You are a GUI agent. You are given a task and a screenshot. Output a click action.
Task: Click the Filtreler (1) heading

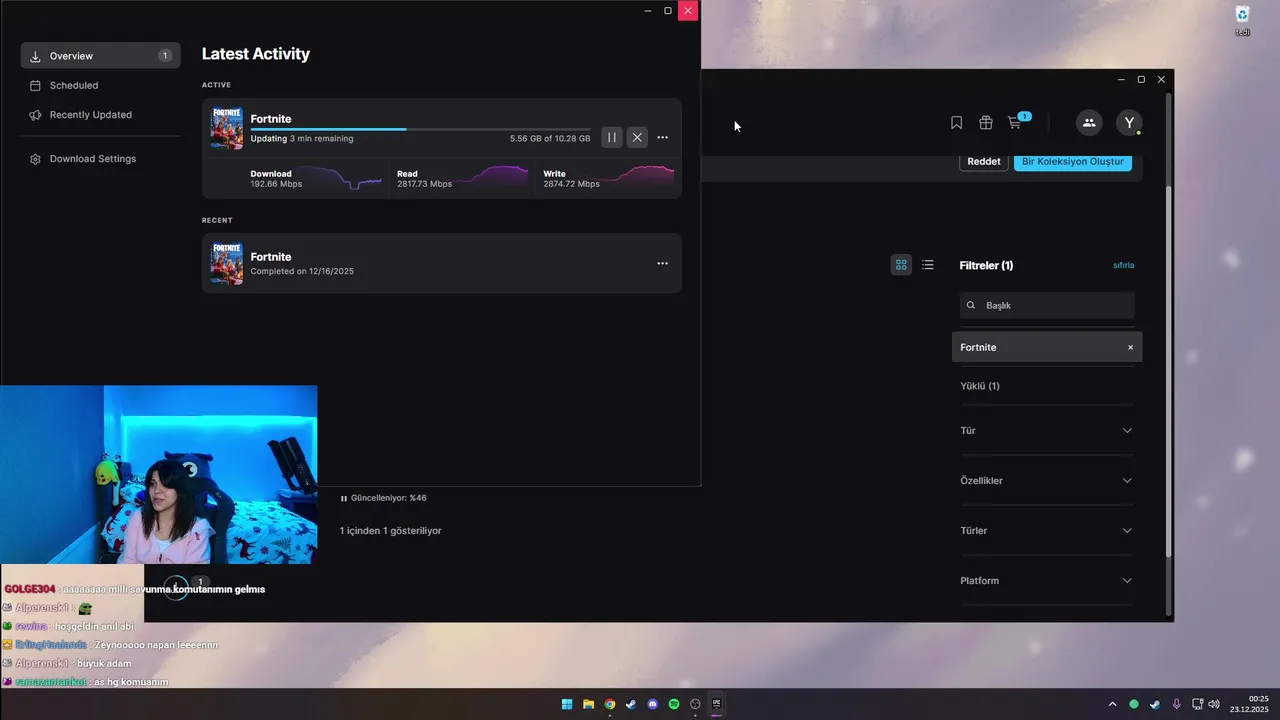[987, 266]
